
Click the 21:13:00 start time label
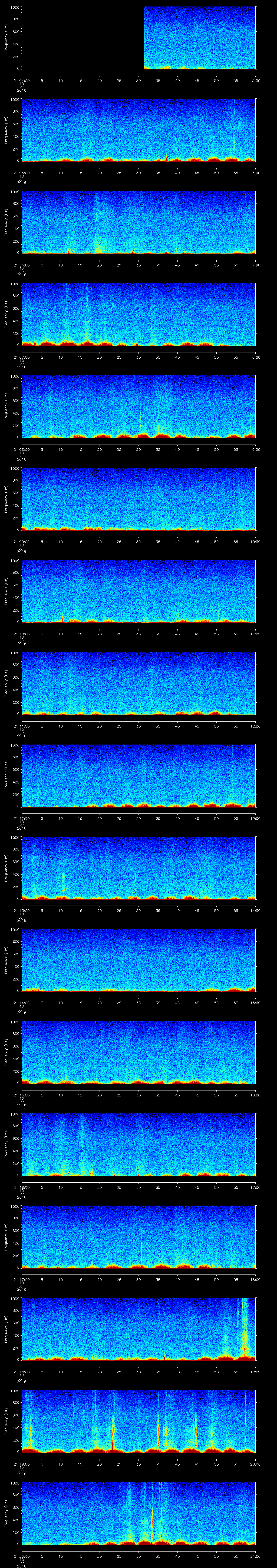[x=21, y=910]
